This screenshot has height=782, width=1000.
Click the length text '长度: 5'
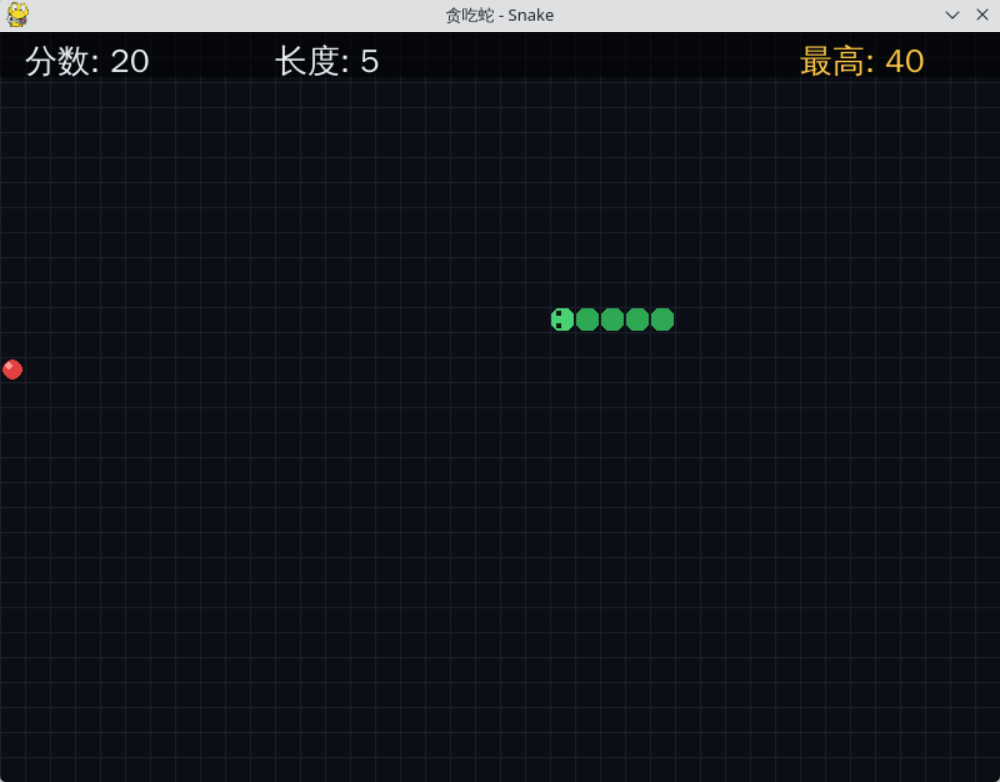(327, 62)
